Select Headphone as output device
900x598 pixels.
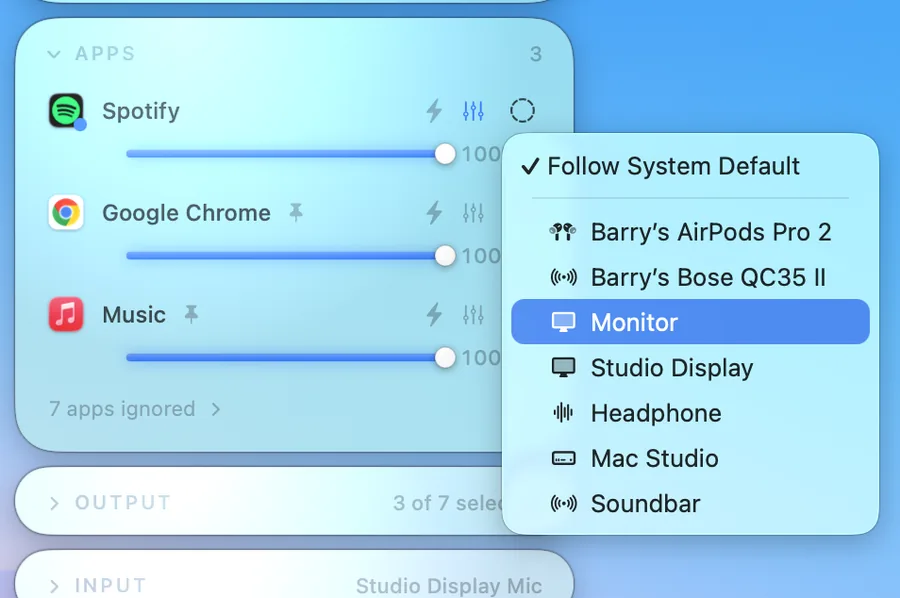690,413
